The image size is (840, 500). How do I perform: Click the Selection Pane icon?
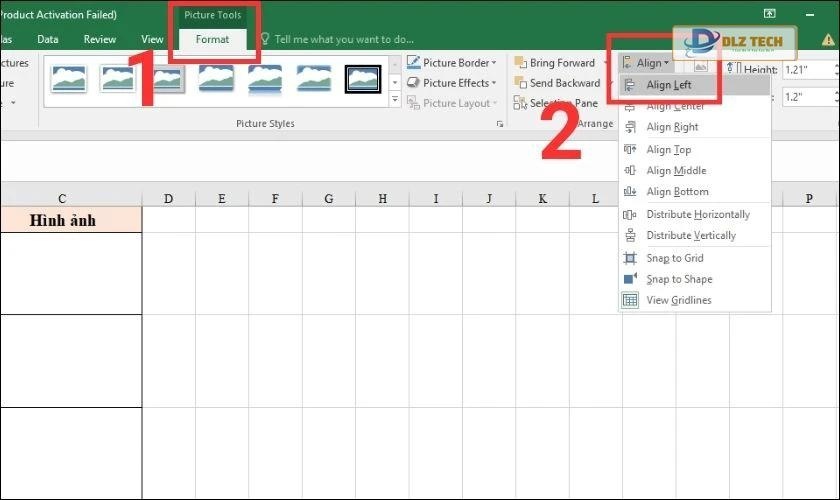pyautogui.click(x=520, y=103)
